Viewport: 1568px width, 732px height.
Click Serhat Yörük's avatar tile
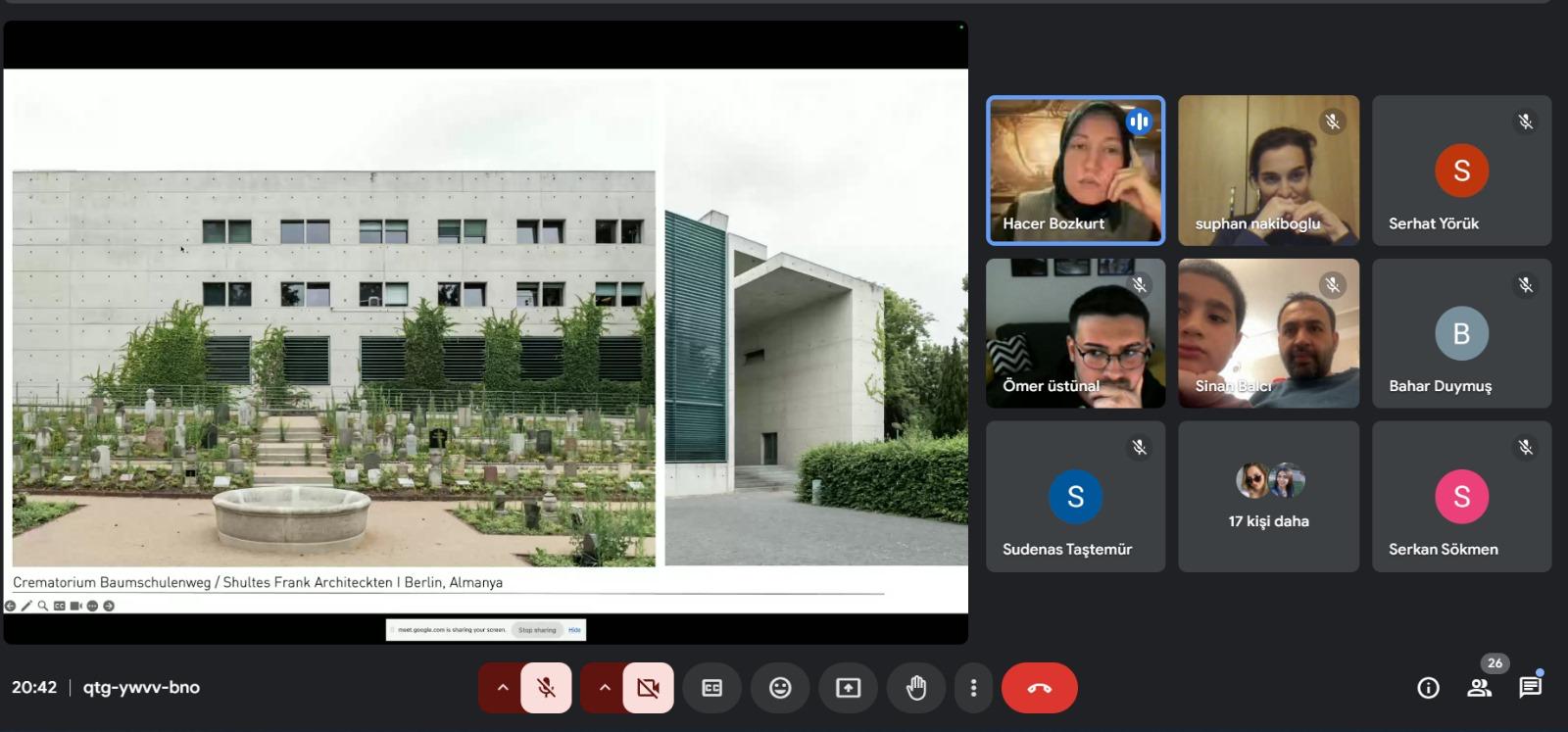click(x=1461, y=170)
